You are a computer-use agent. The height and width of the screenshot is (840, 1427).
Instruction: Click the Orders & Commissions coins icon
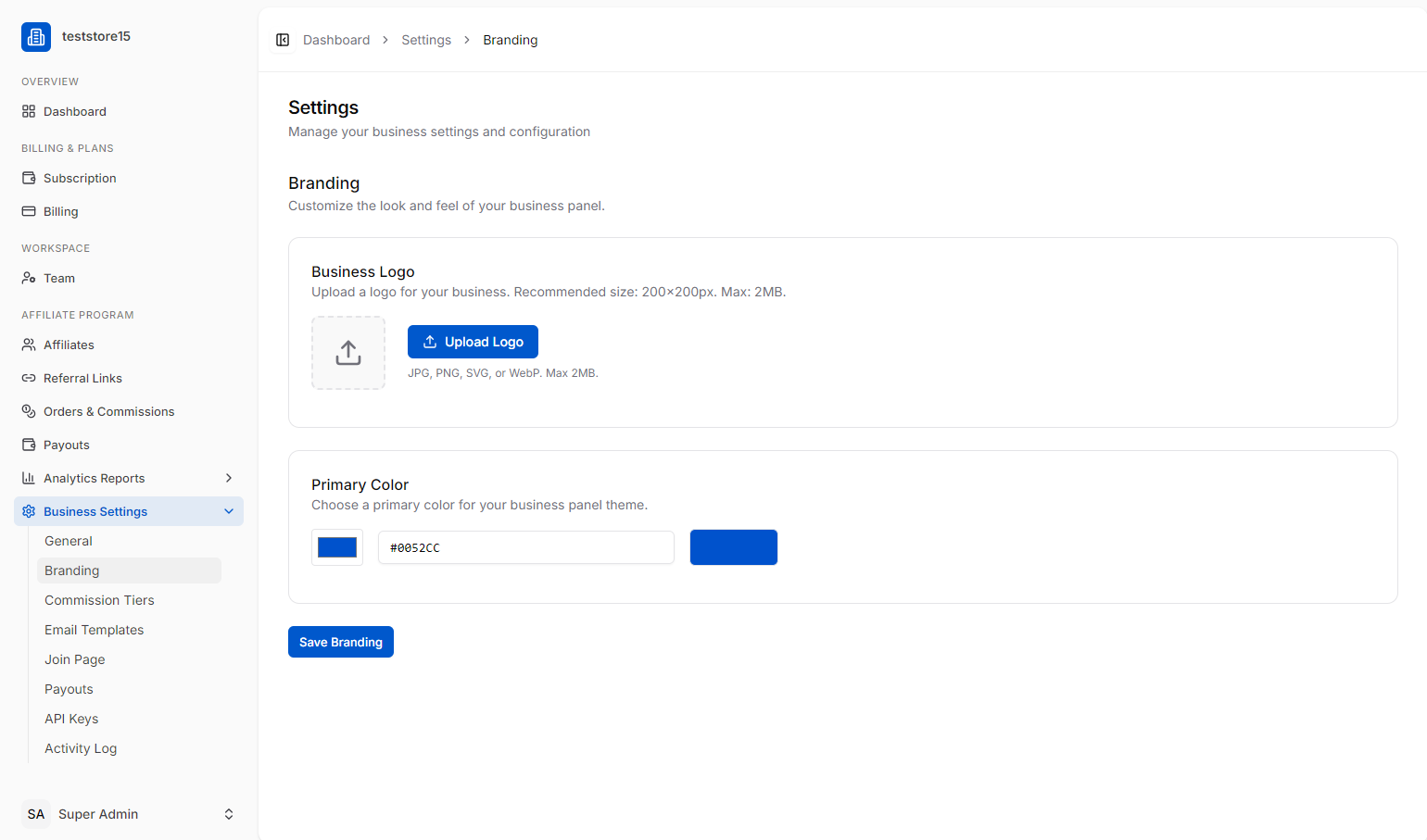pos(29,411)
